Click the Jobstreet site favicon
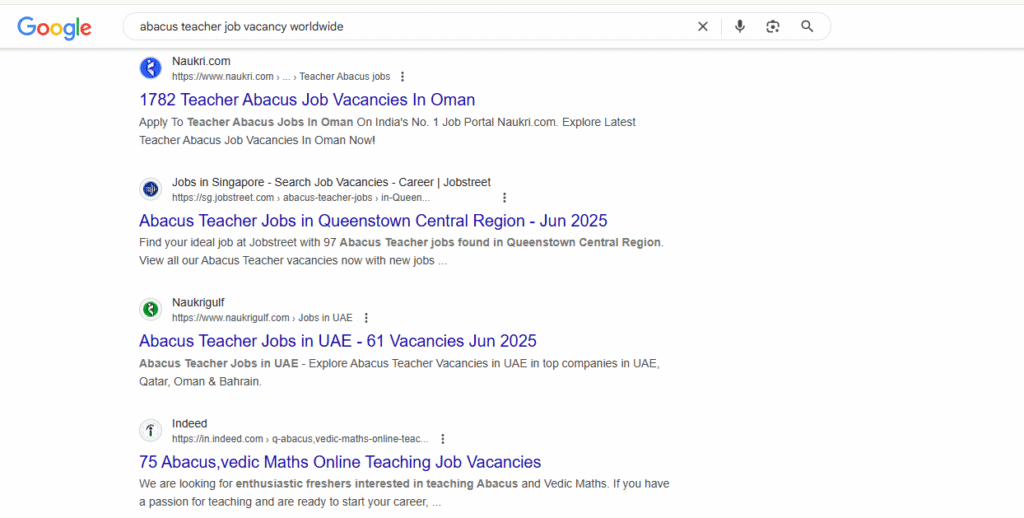 pos(151,189)
